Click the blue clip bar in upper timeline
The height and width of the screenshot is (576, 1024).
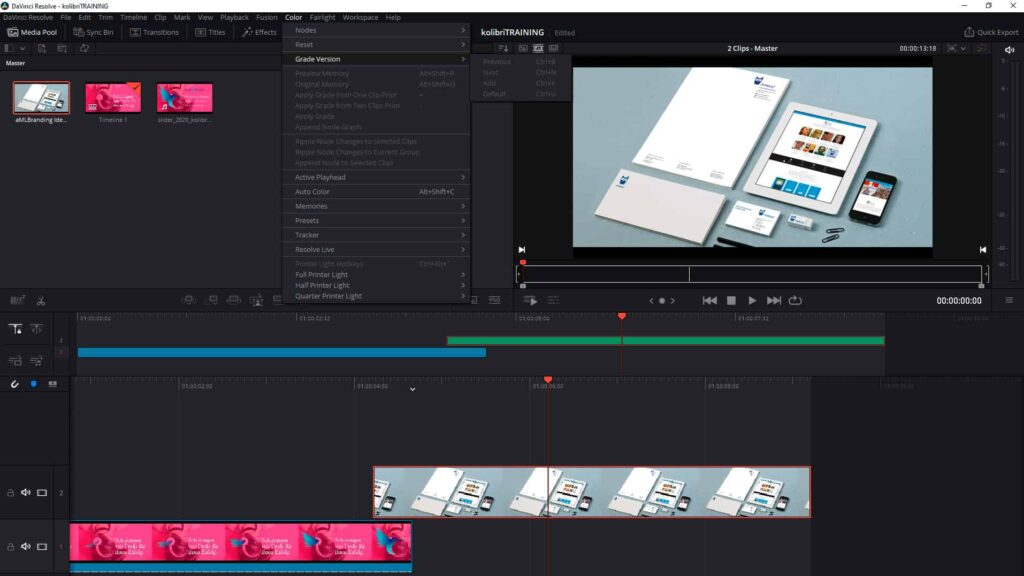click(281, 353)
